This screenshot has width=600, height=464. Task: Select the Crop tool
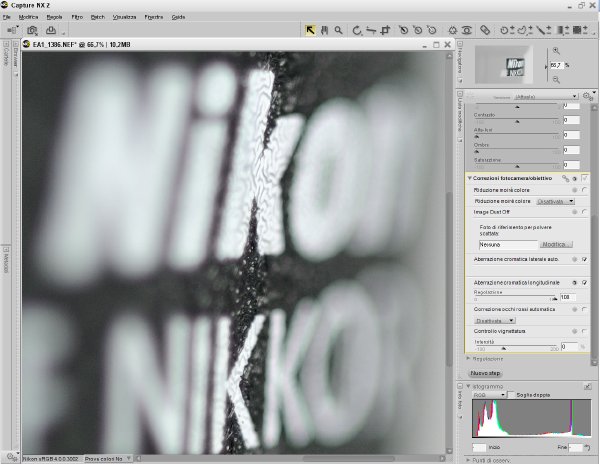pos(385,30)
